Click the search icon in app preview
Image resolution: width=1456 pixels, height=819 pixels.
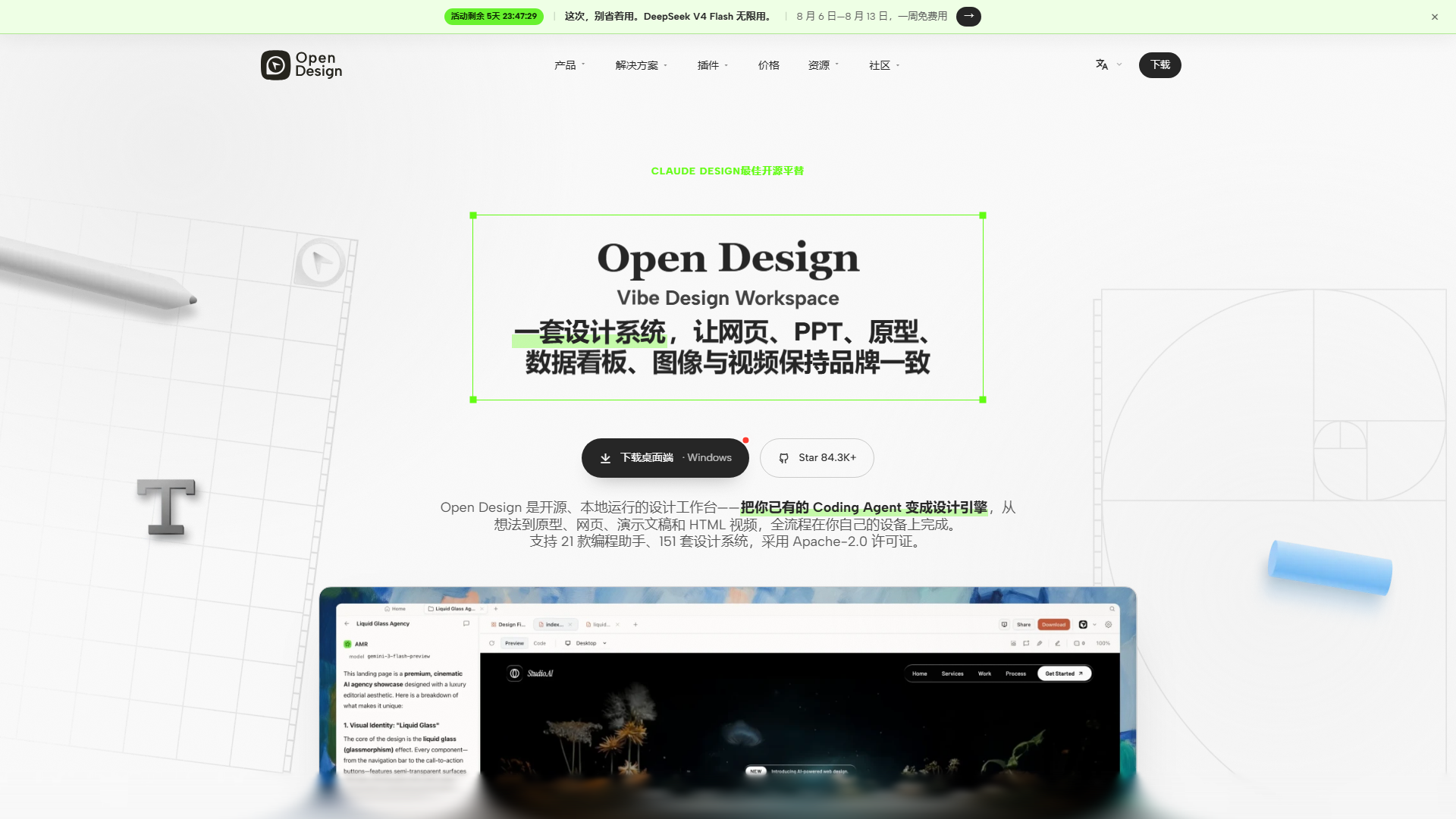(1112, 608)
